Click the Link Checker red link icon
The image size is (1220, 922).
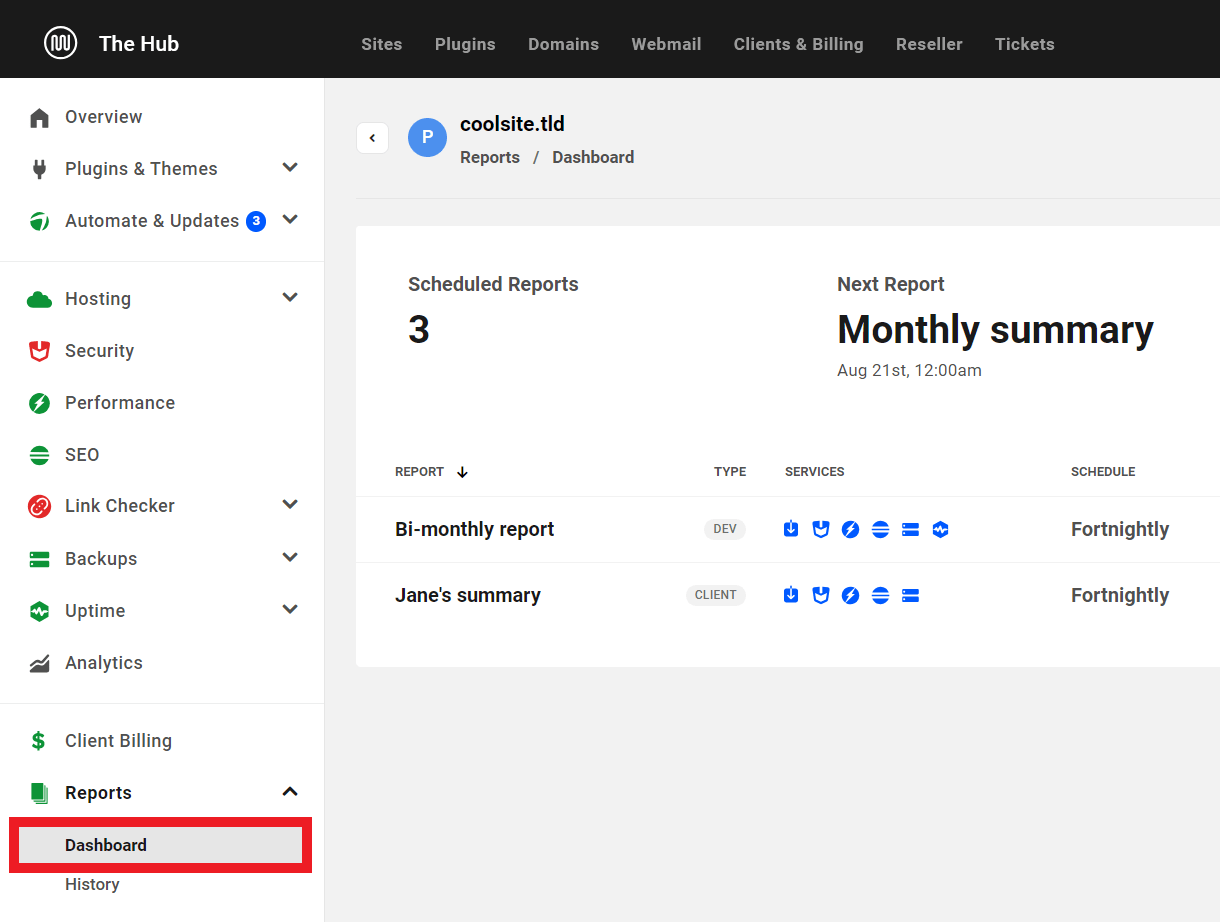pyautogui.click(x=39, y=506)
